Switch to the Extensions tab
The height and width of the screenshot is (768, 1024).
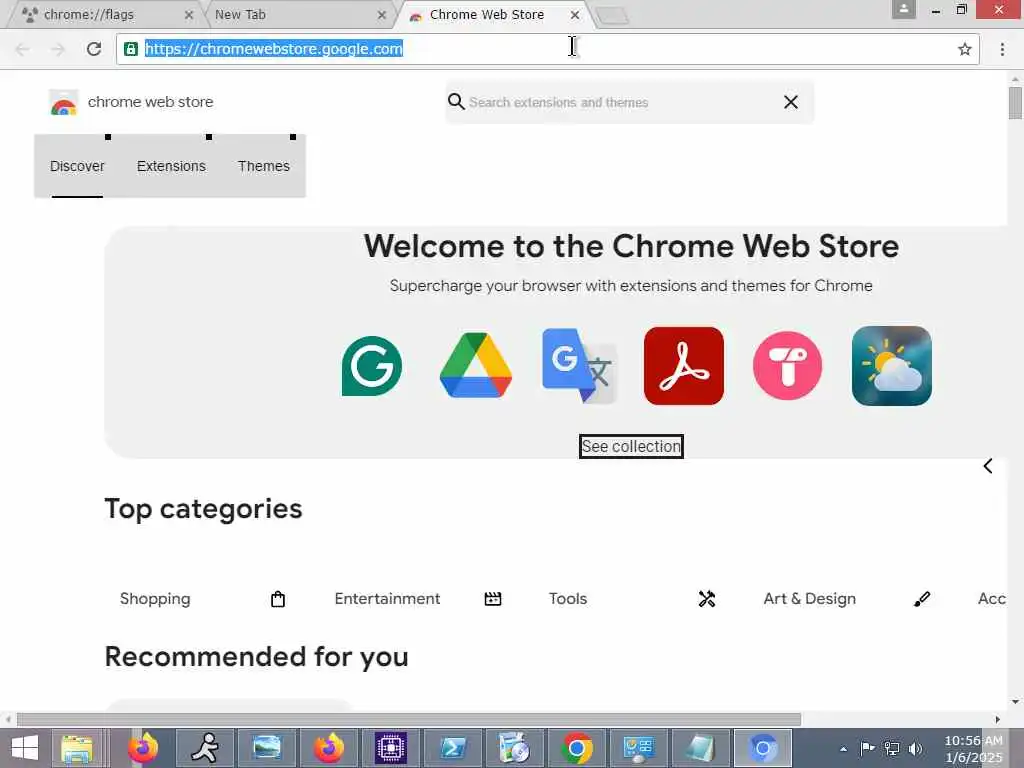(x=171, y=167)
